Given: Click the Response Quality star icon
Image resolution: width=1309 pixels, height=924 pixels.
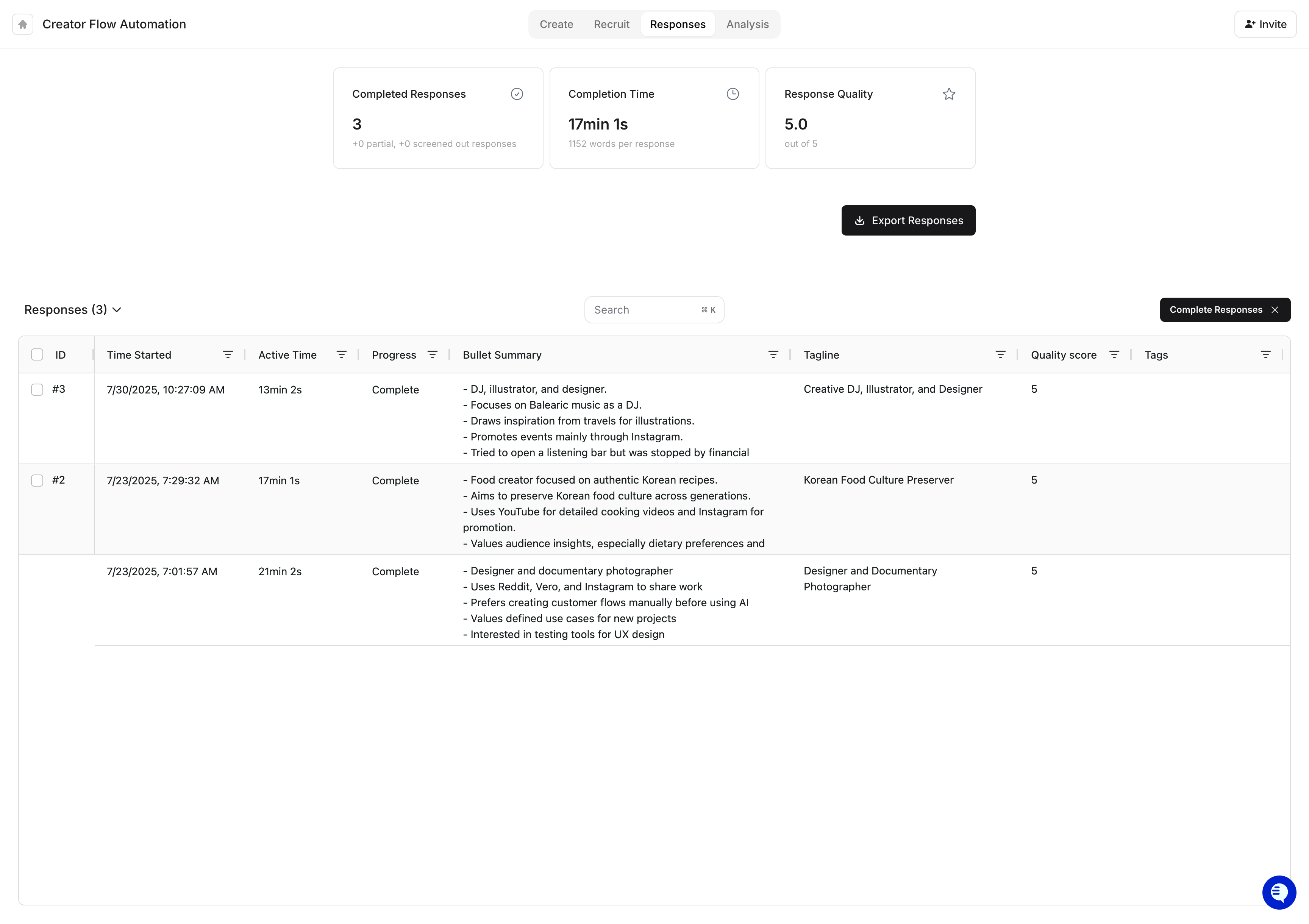Looking at the screenshot, I should click(949, 94).
